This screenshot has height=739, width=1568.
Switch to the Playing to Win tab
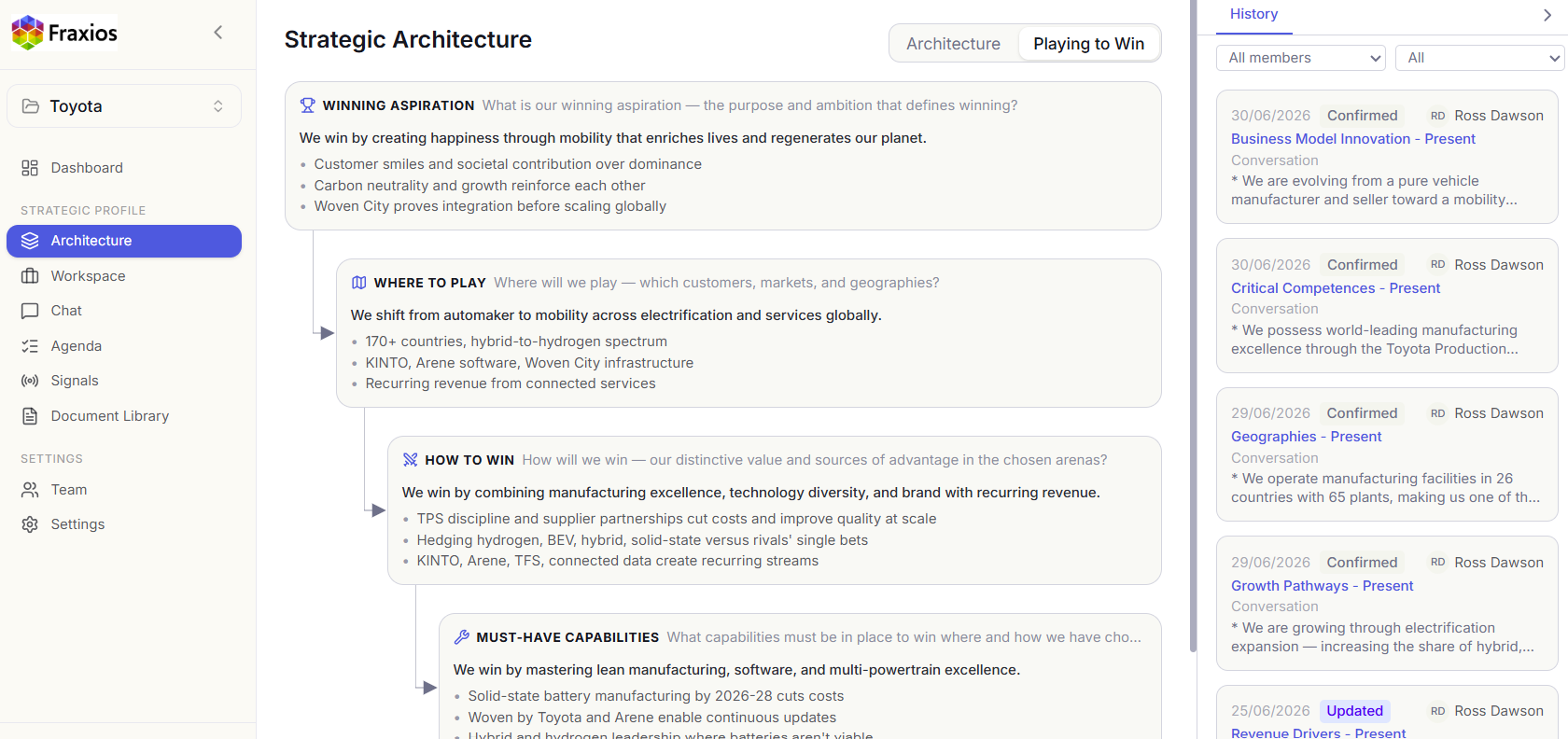1088,44
